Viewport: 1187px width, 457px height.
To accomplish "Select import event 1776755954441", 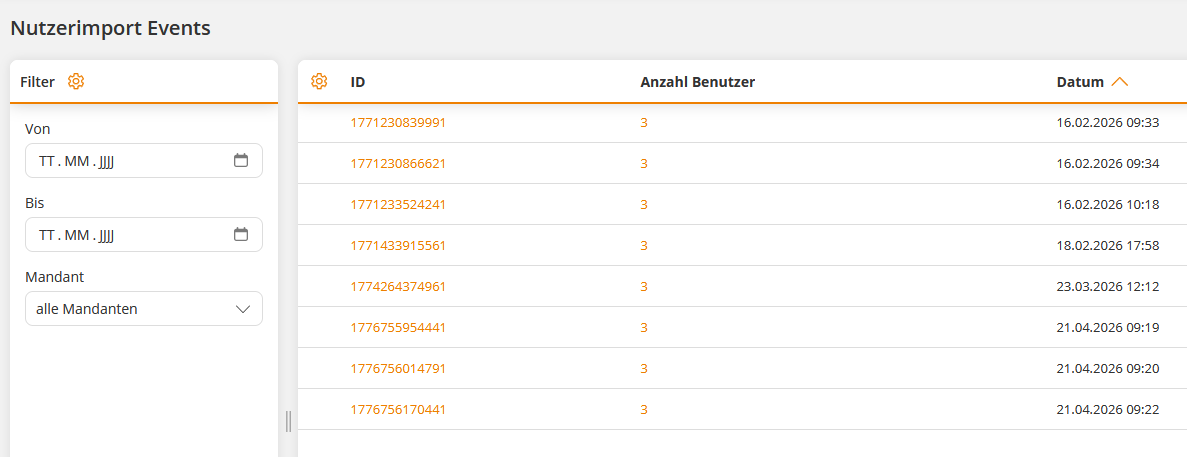I will (398, 328).
